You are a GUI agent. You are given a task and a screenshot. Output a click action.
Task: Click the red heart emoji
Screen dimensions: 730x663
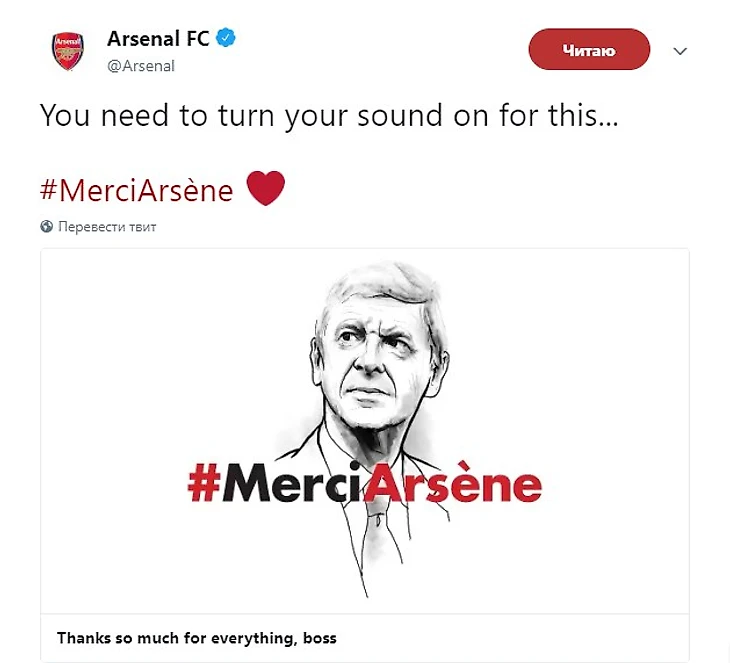(265, 188)
